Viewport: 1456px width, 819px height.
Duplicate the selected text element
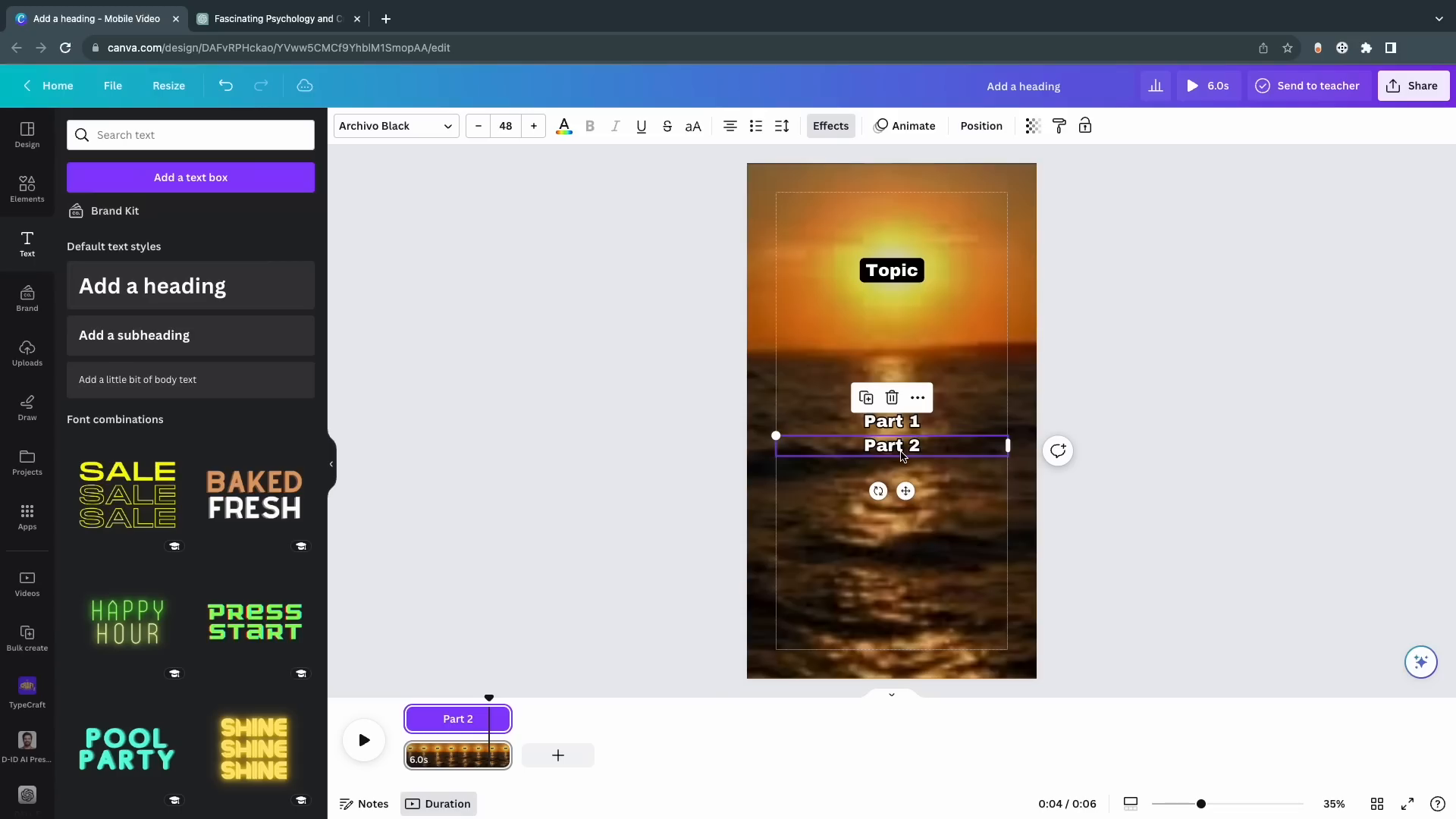[x=866, y=397]
